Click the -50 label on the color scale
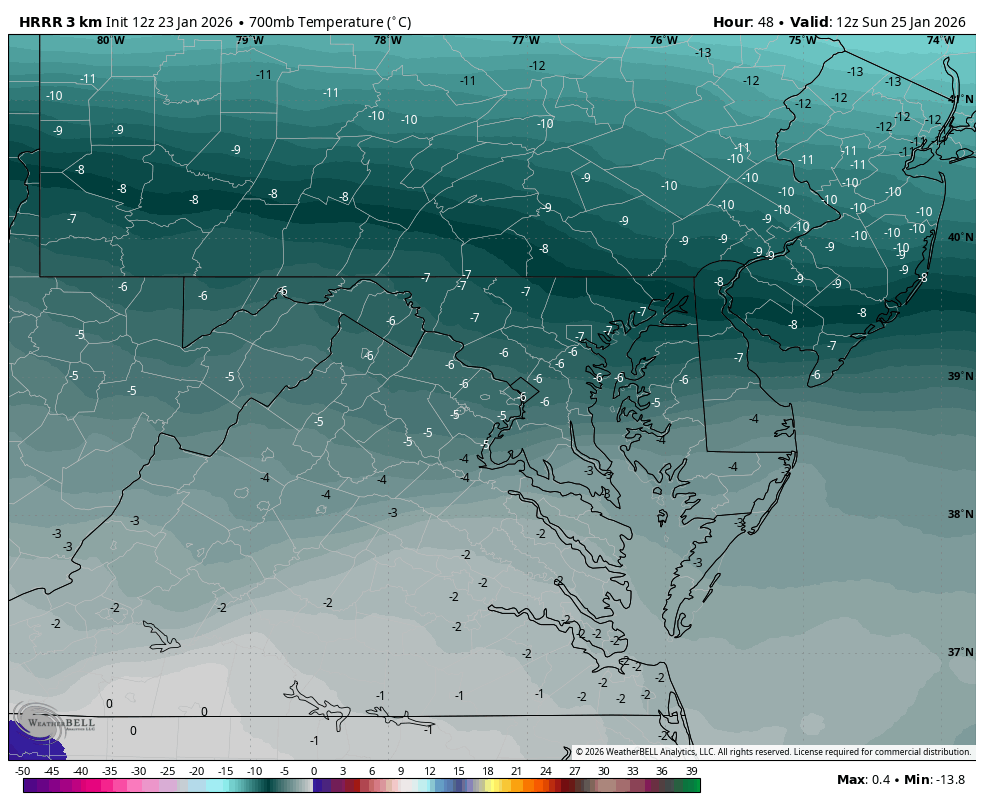 click(23, 771)
